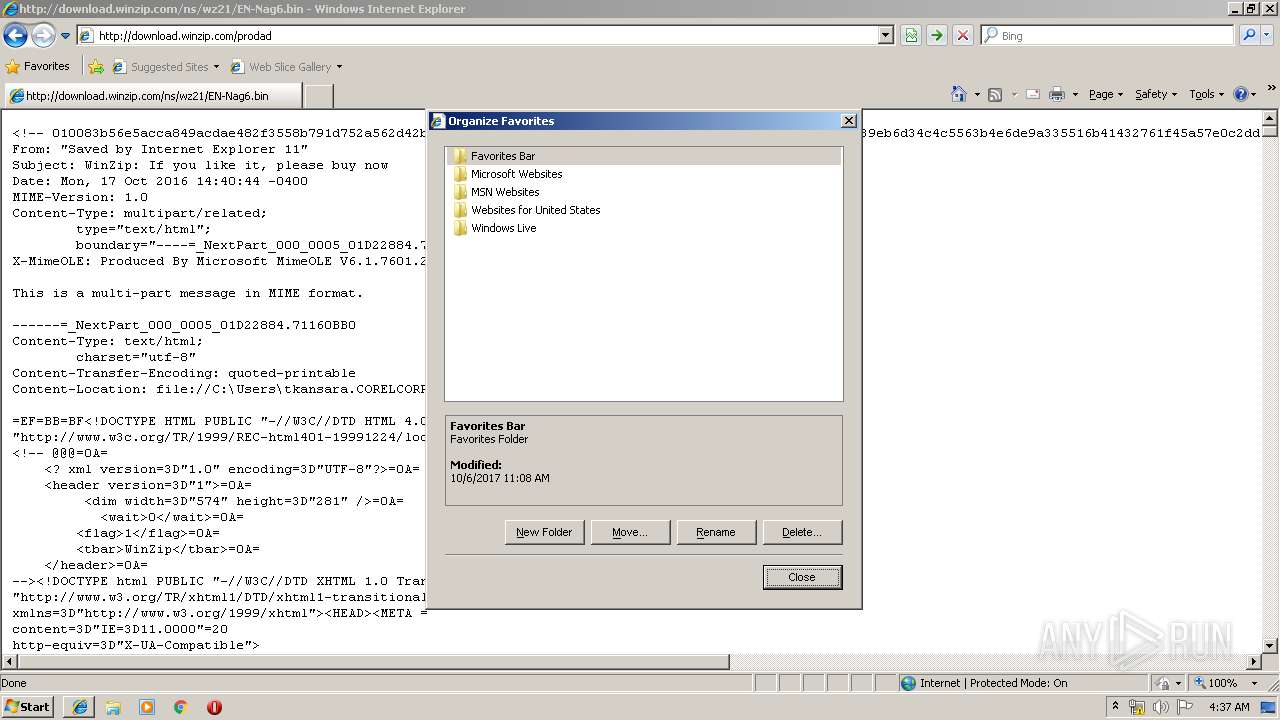The height and width of the screenshot is (720, 1280).
Task: Click the magnifier Search button
Action: tap(1248, 36)
